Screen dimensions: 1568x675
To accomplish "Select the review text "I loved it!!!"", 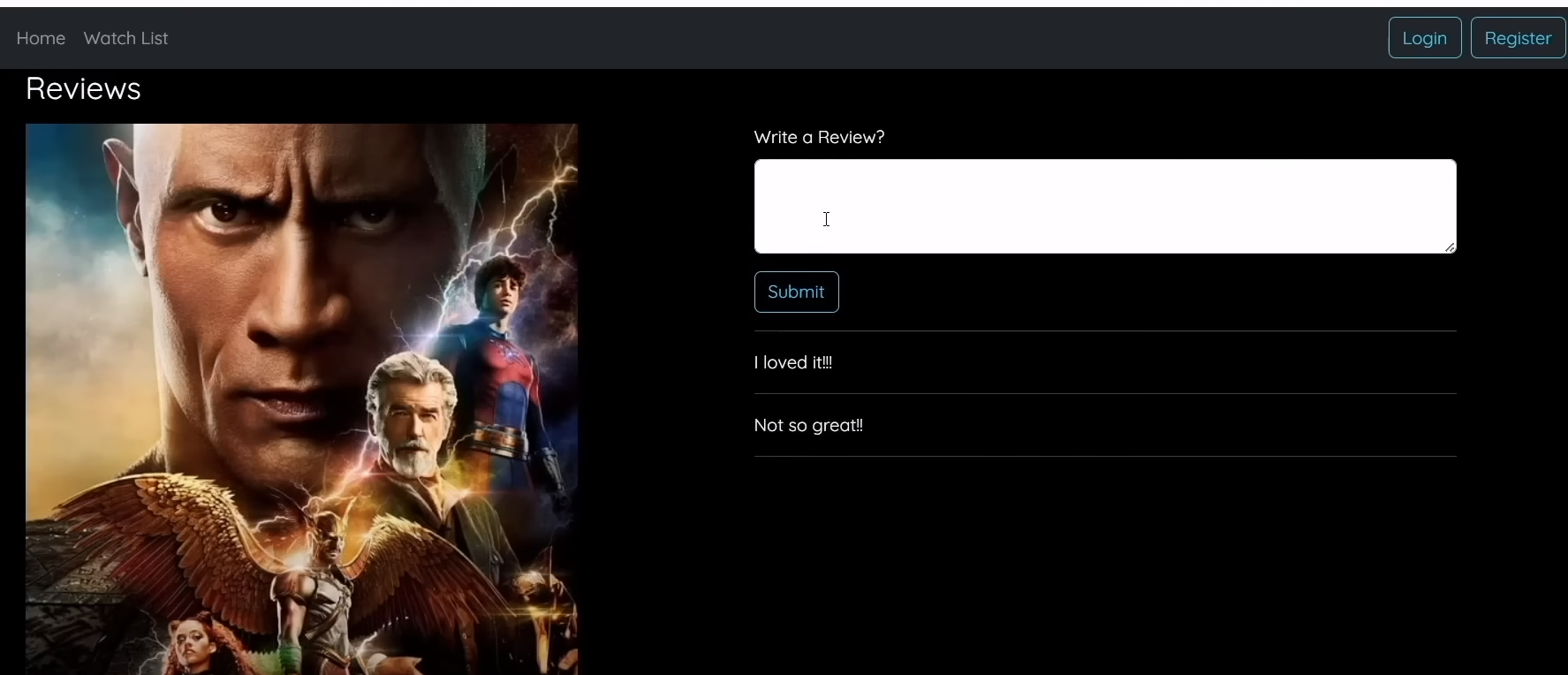I will tap(793, 362).
